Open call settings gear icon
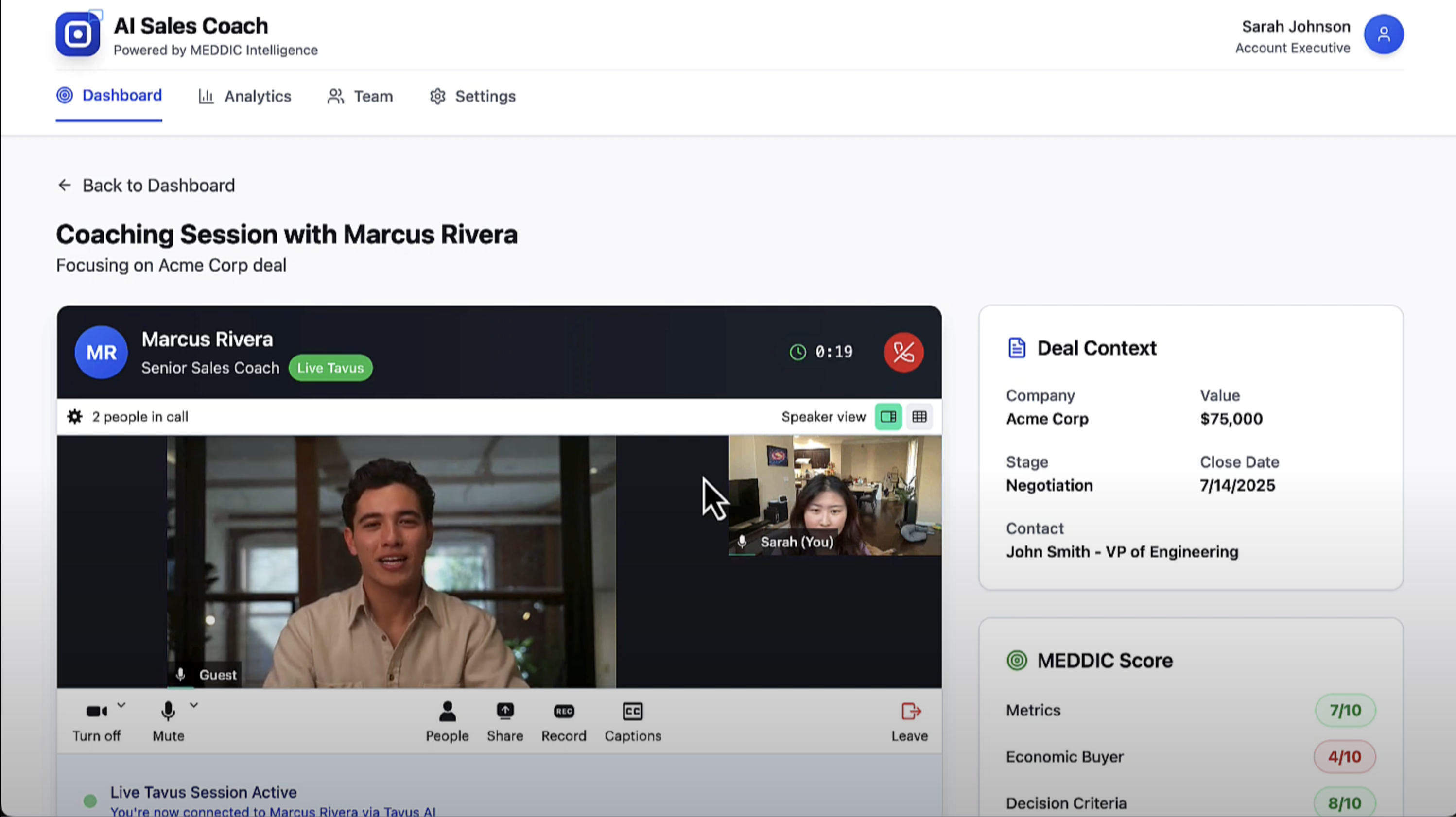The image size is (1456, 817). 75,416
